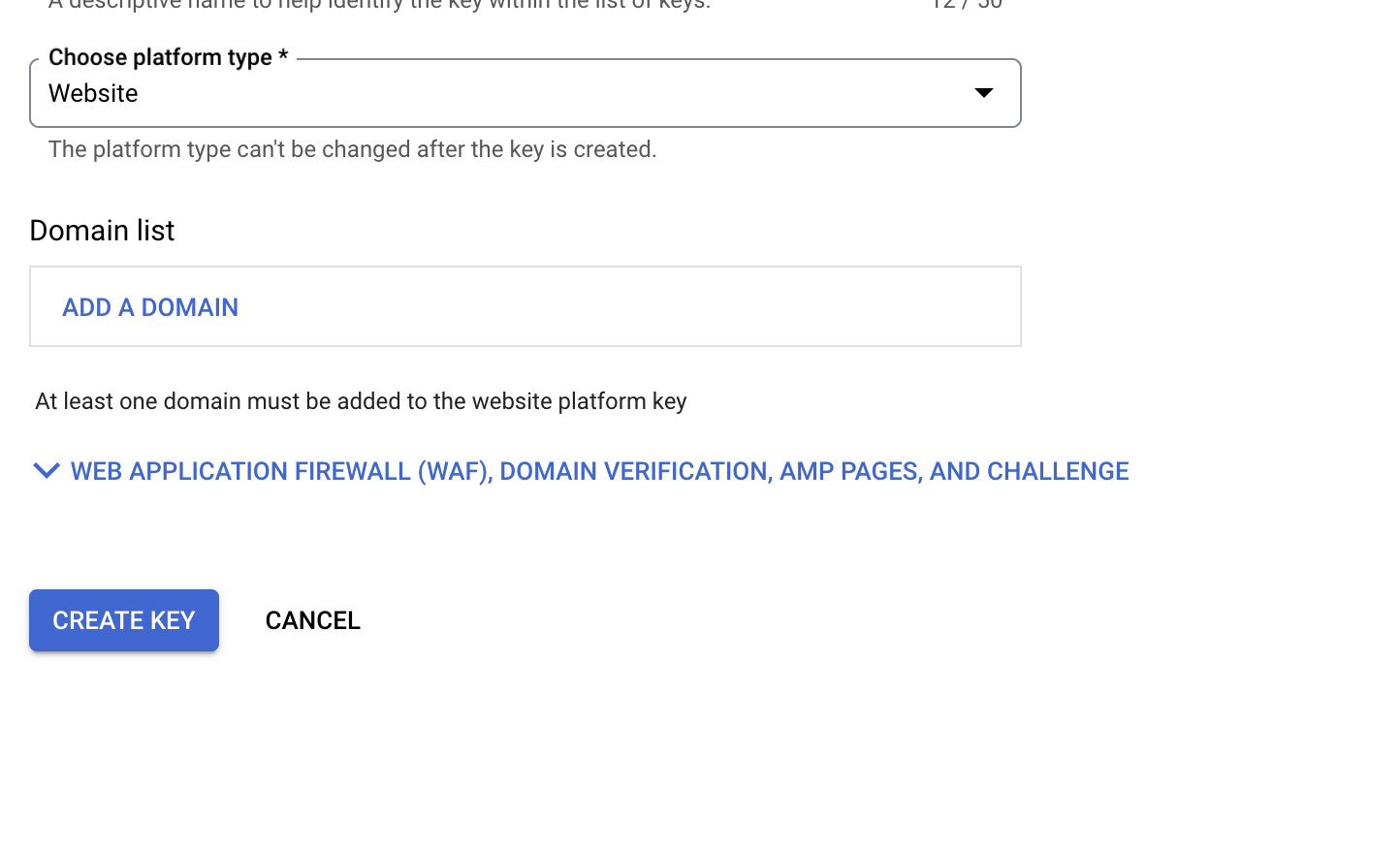
Task: Click 'AMP PAGES' in the expander title
Action: click(849, 471)
